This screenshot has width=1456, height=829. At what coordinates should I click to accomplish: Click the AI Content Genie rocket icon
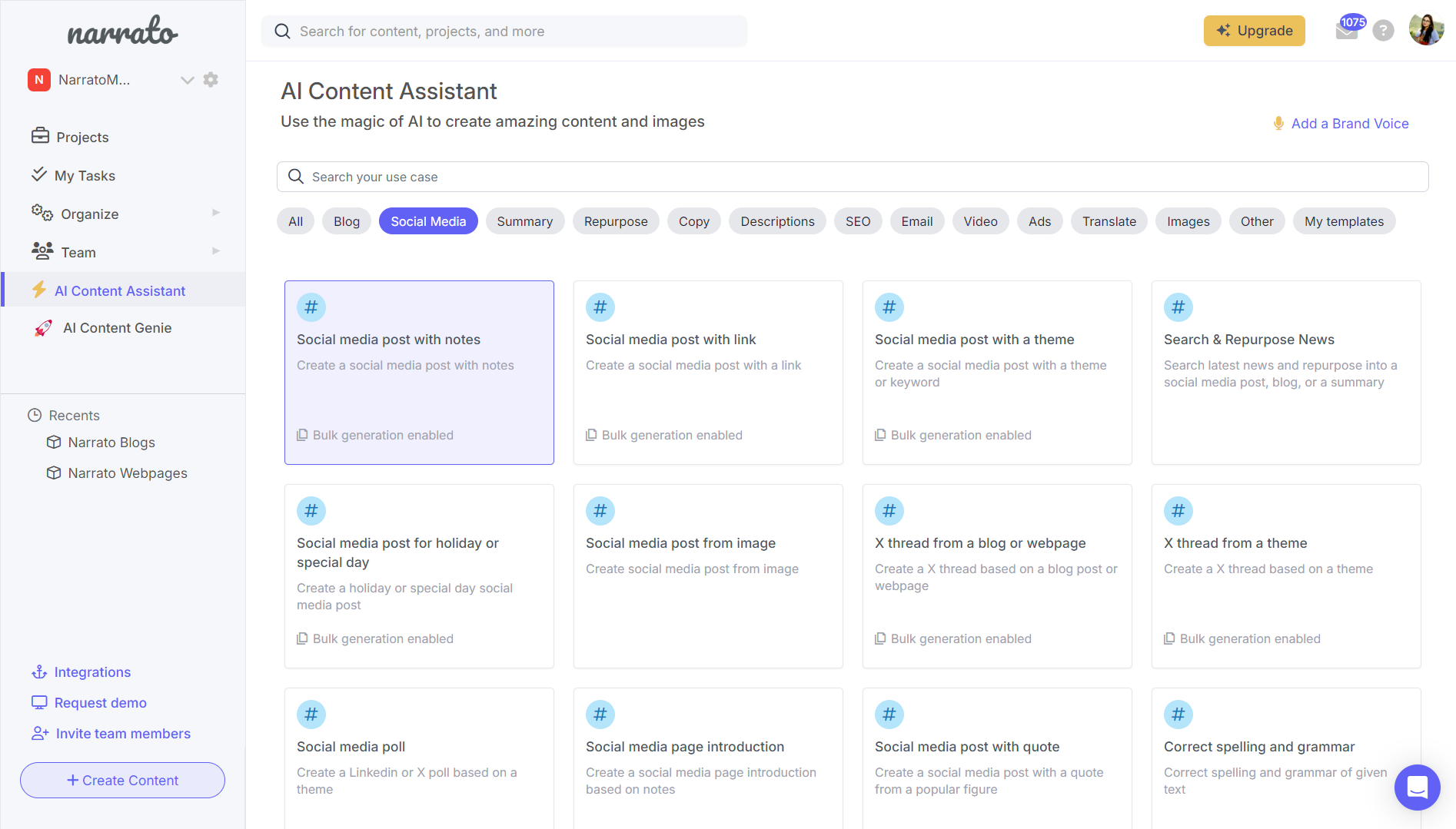(x=43, y=328)
